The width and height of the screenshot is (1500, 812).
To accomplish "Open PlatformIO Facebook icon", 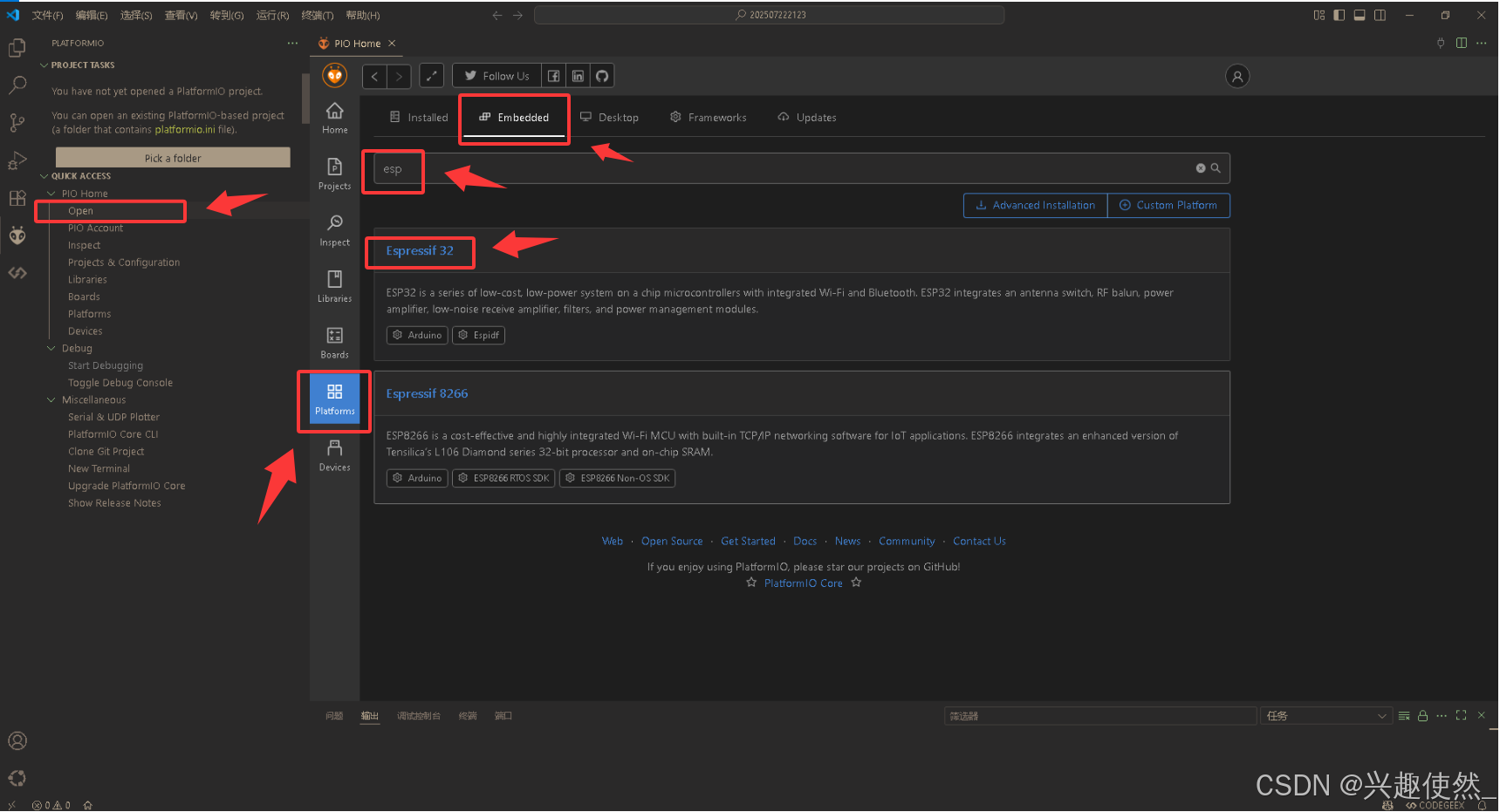I will (x=554, y=76).
